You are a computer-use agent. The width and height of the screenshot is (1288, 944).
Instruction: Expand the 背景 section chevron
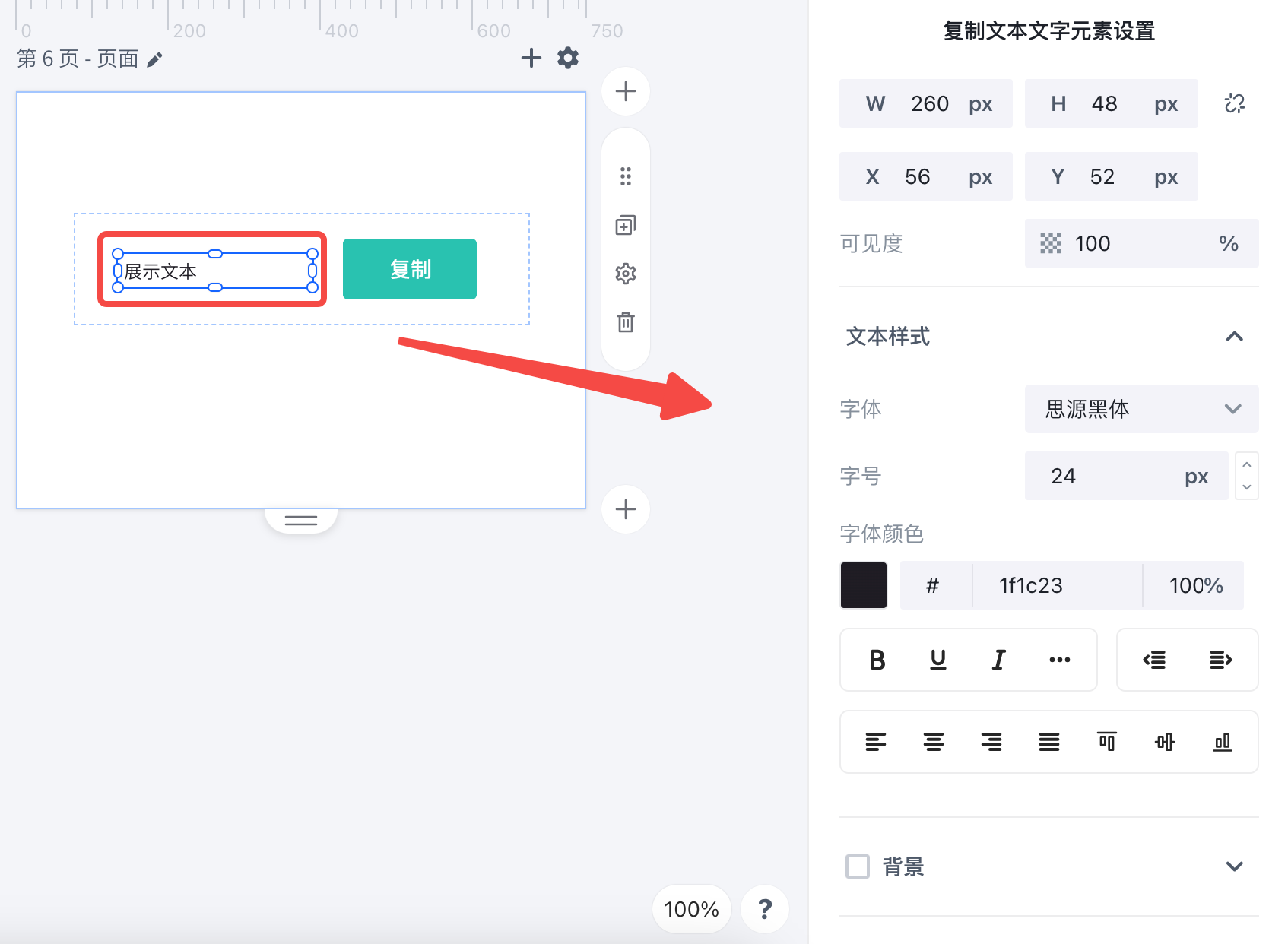(x=1235, y=866)
